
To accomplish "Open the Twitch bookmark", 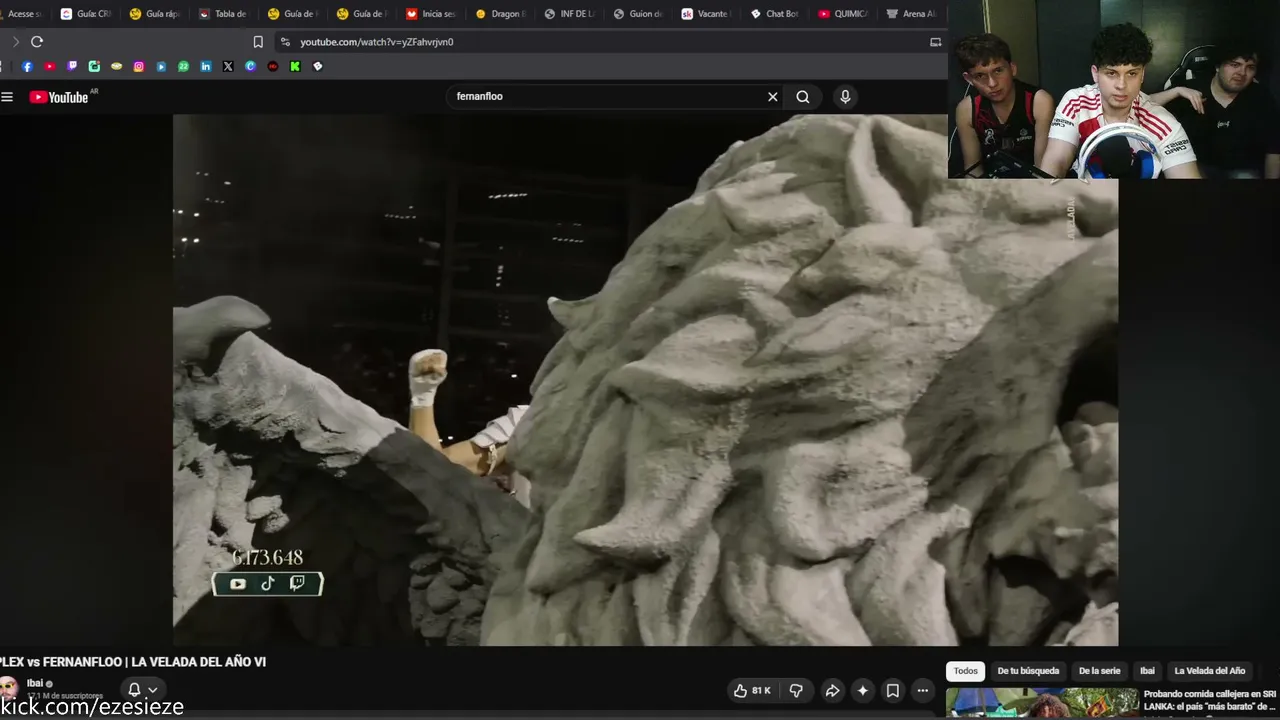I will (x=72, y=66).
